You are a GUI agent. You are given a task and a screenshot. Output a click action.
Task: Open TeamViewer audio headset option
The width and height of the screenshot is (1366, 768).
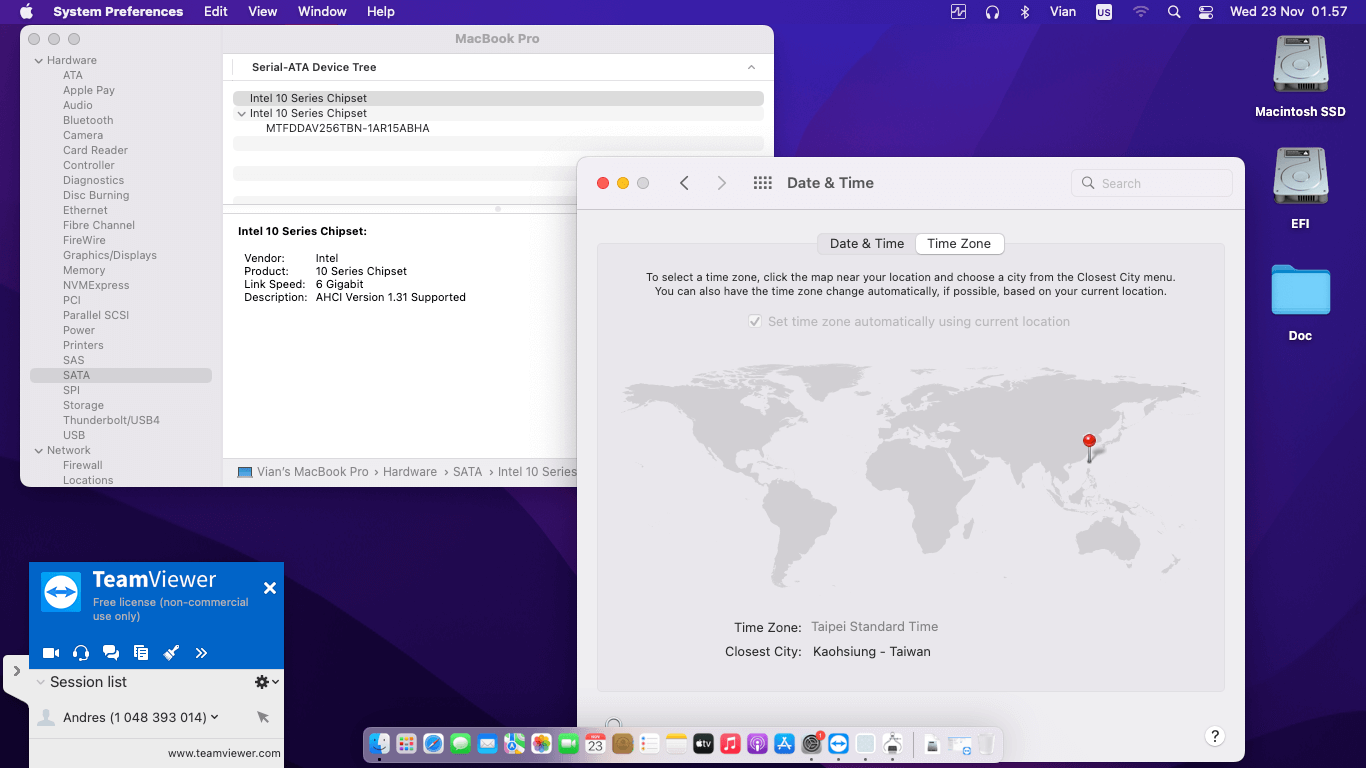[81, 653]
